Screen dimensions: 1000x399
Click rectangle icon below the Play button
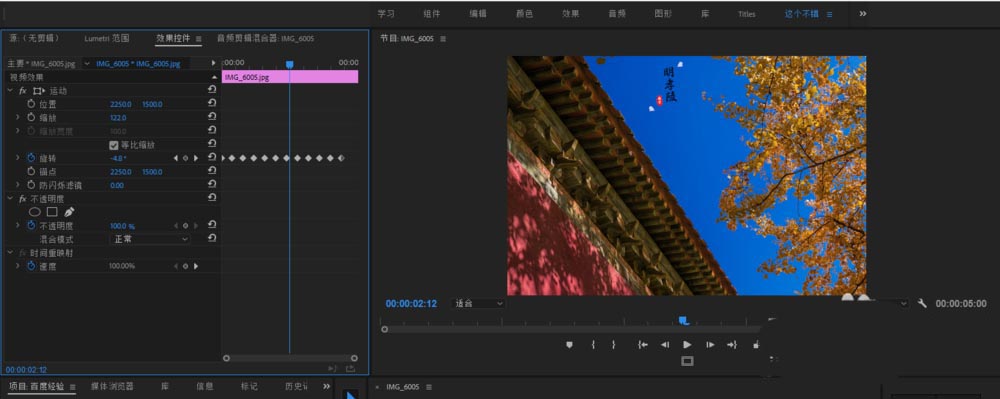click(687, 361)
